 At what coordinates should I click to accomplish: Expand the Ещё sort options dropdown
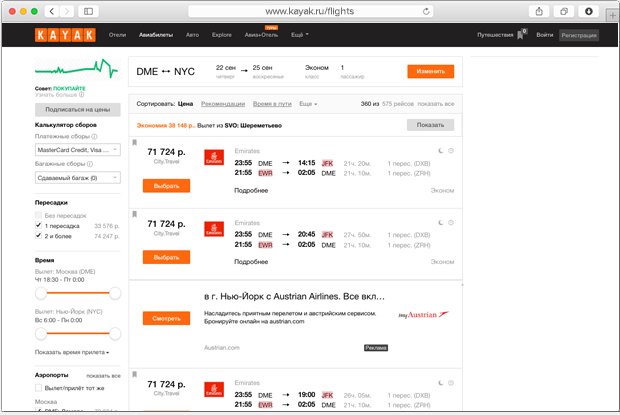308,104
